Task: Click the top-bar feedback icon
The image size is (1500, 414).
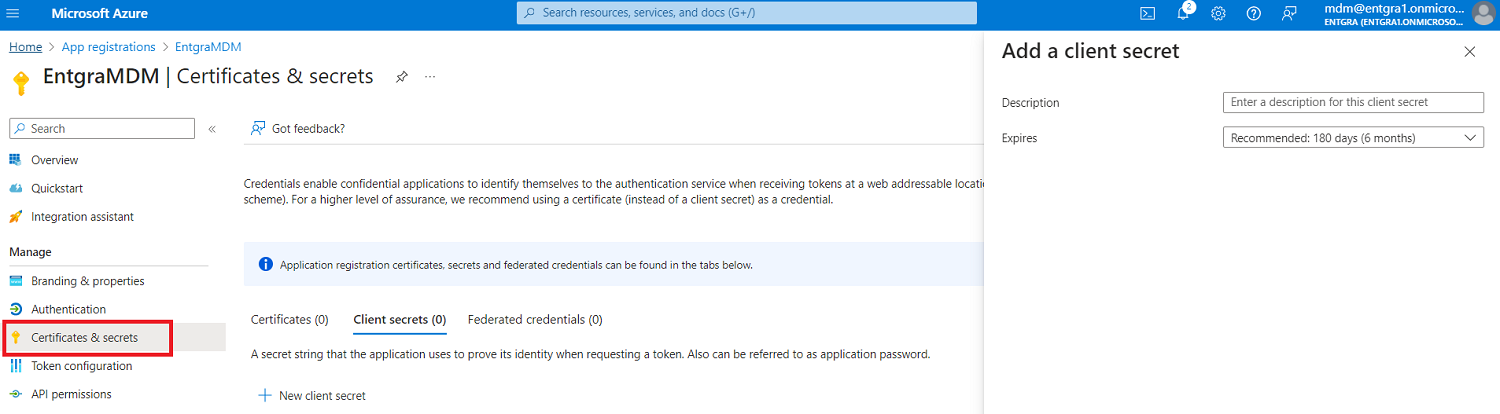Action: (1289, 14)
